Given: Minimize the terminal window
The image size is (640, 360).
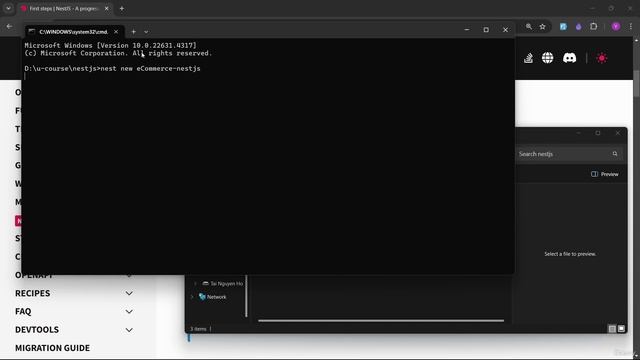Looking at the screenshot, I should tap(467, 30).
